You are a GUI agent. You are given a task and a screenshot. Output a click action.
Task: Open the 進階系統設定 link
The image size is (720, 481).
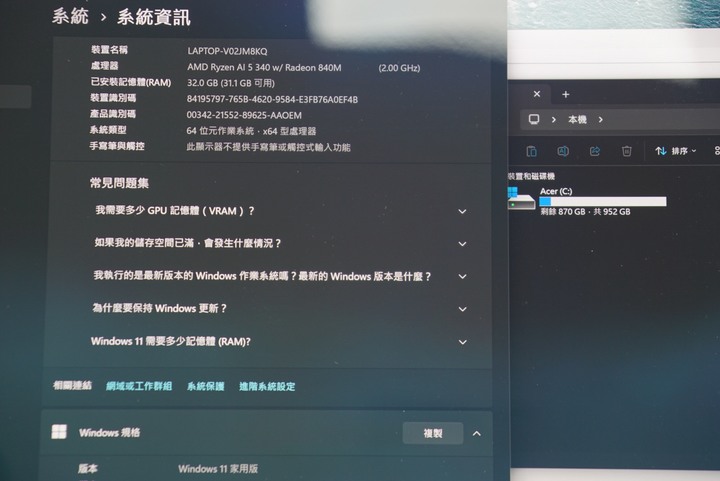[267, 386]
